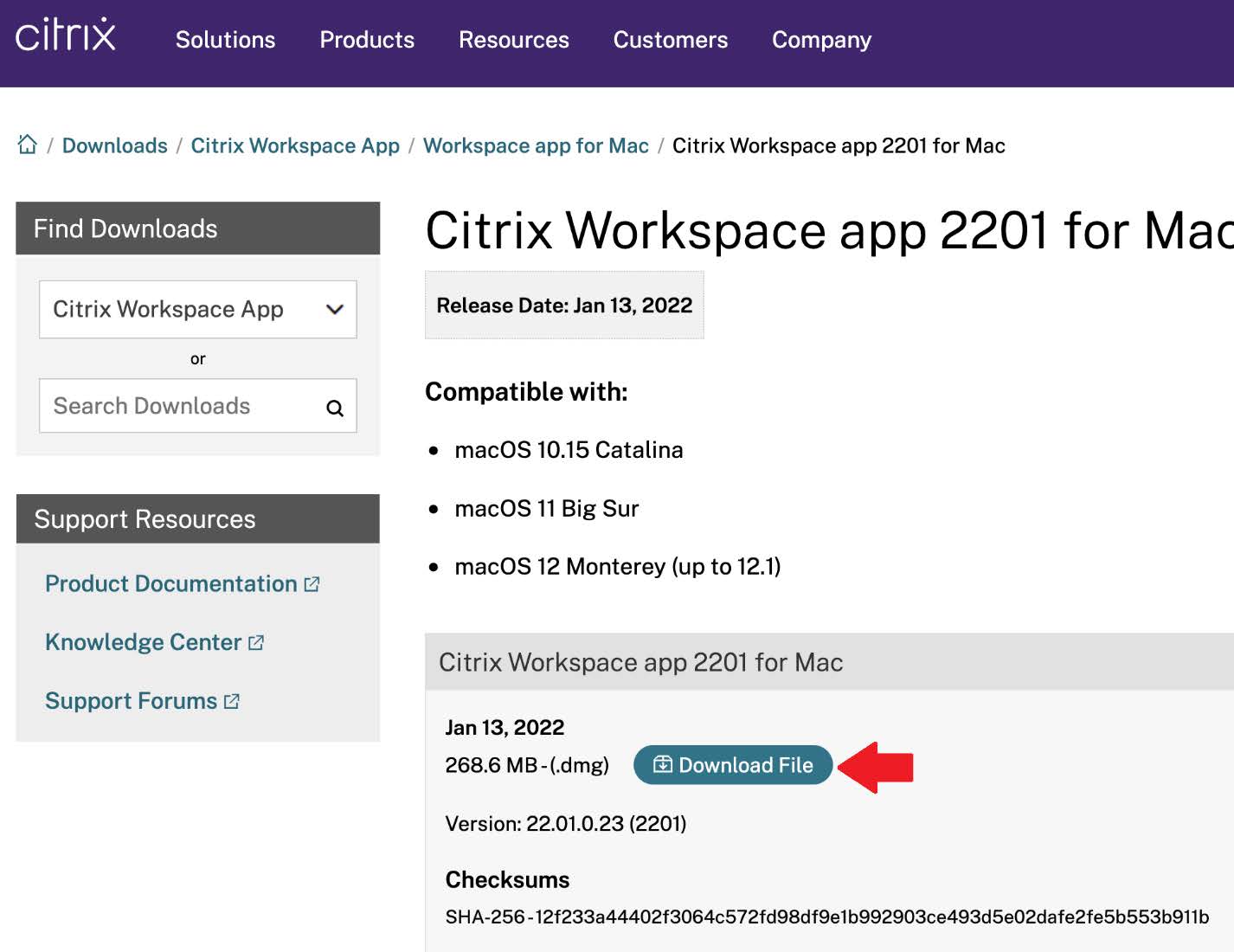Open the Products menu
This screenshot has width=1234, height=952.
pyautogui.click(x=367, y=40)
